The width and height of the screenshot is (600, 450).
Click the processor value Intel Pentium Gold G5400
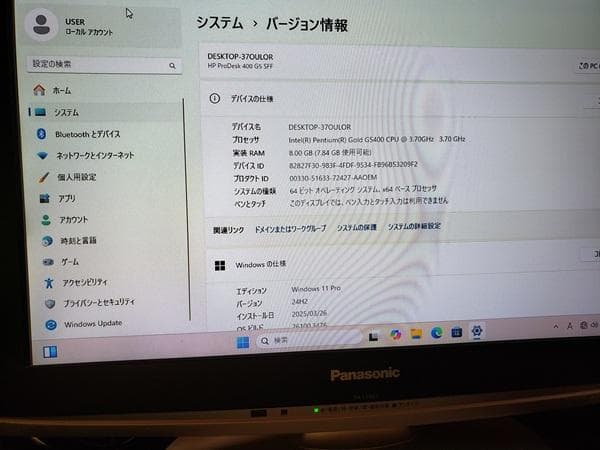[377, 140]
